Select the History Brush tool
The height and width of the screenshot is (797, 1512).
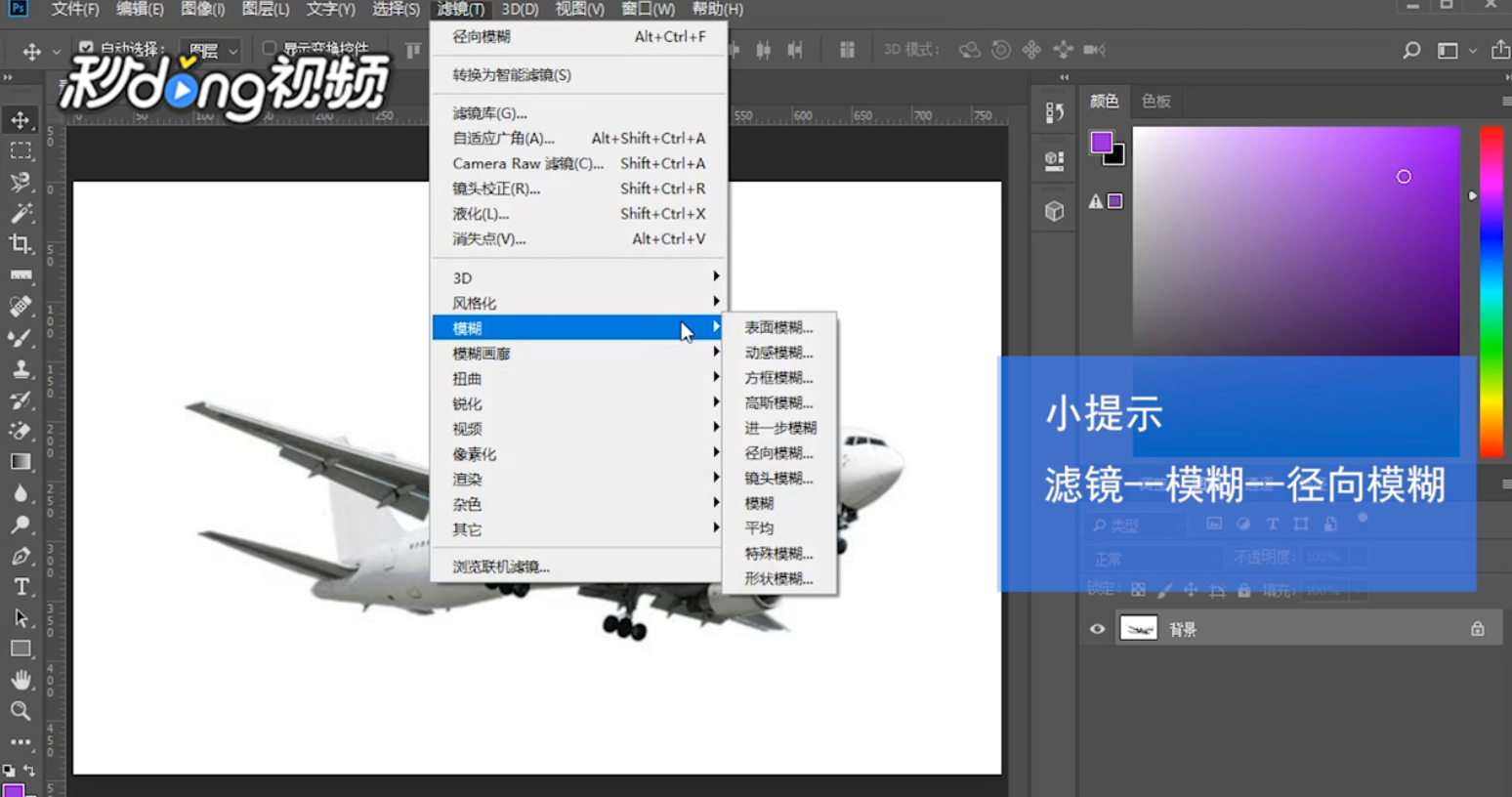click(x=21, y=400)
